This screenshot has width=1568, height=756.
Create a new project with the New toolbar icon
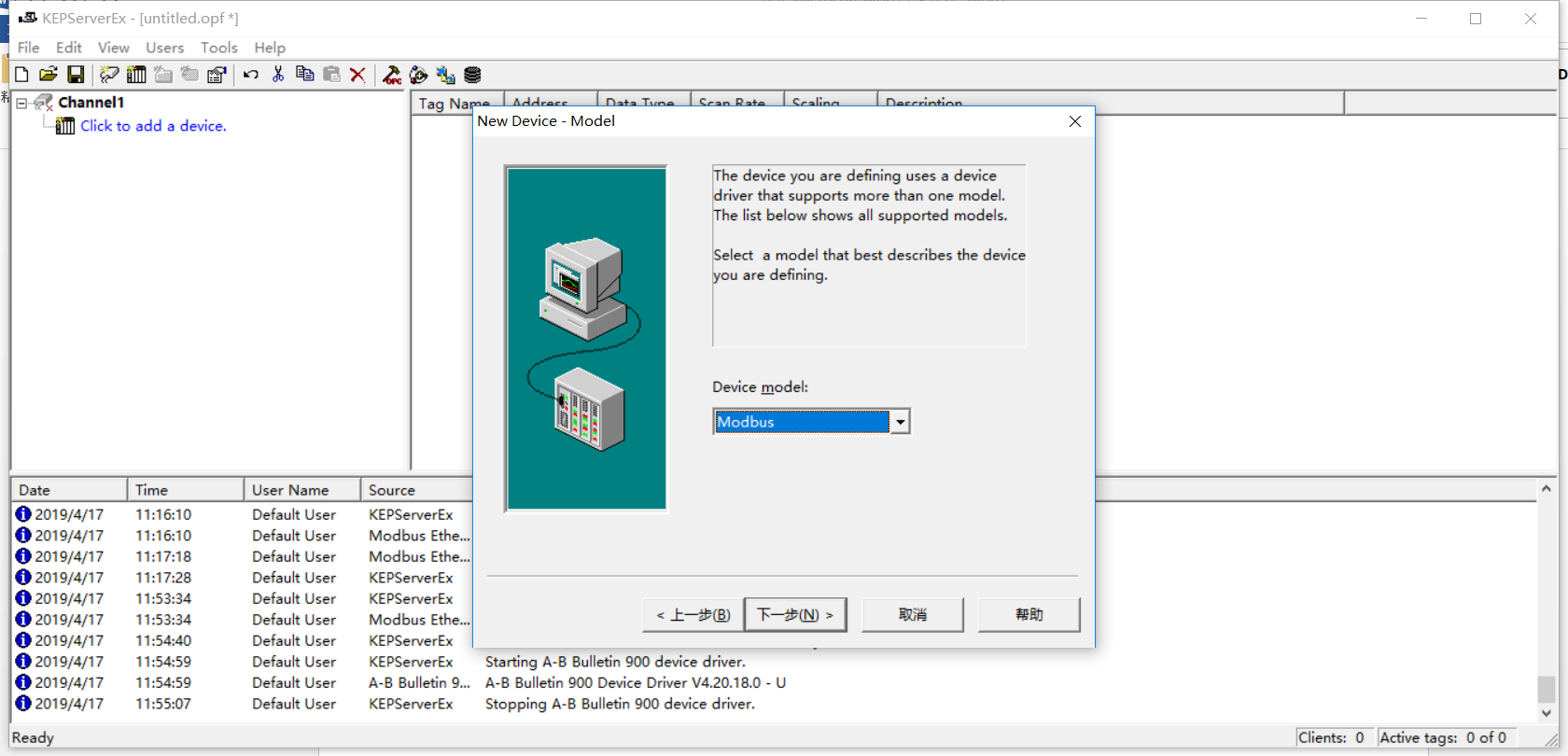click(21, 75)
